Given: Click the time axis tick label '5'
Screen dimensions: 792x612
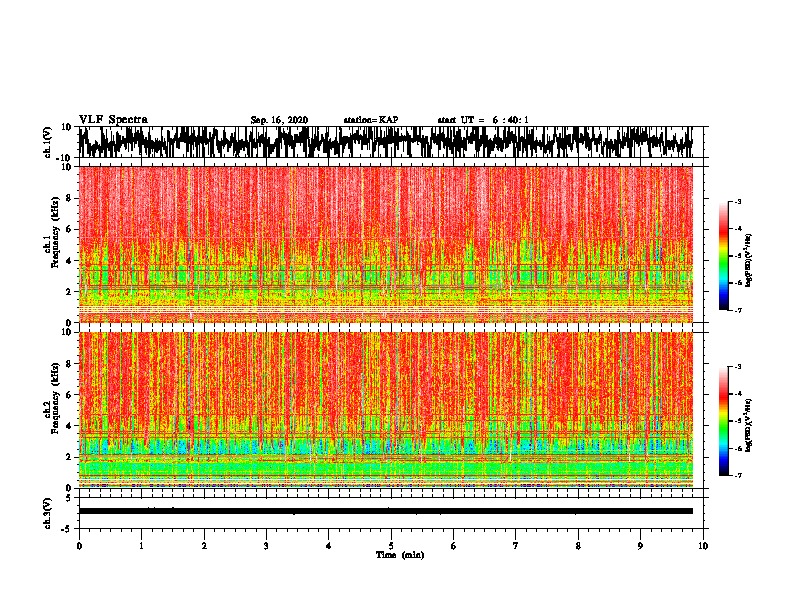Looking at the screenshot, I should coord(391,546).
